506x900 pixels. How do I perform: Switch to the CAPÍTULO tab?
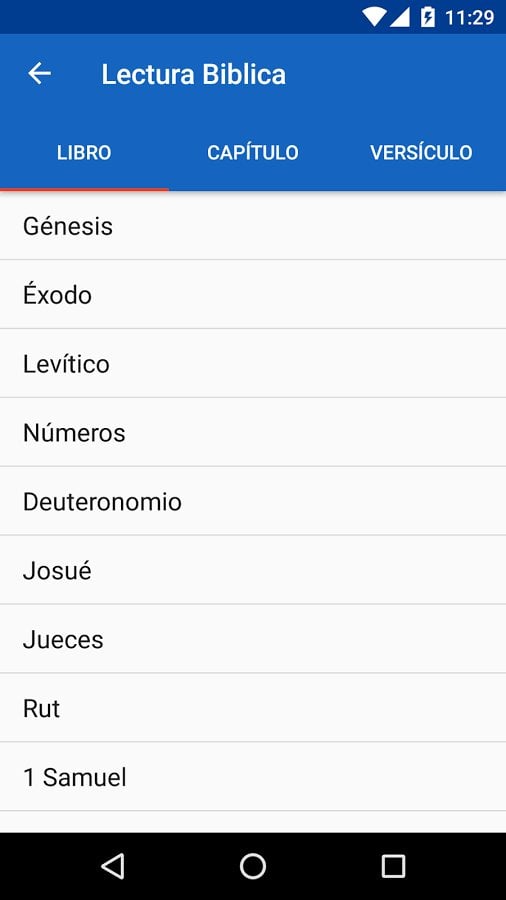pos(253,152)
